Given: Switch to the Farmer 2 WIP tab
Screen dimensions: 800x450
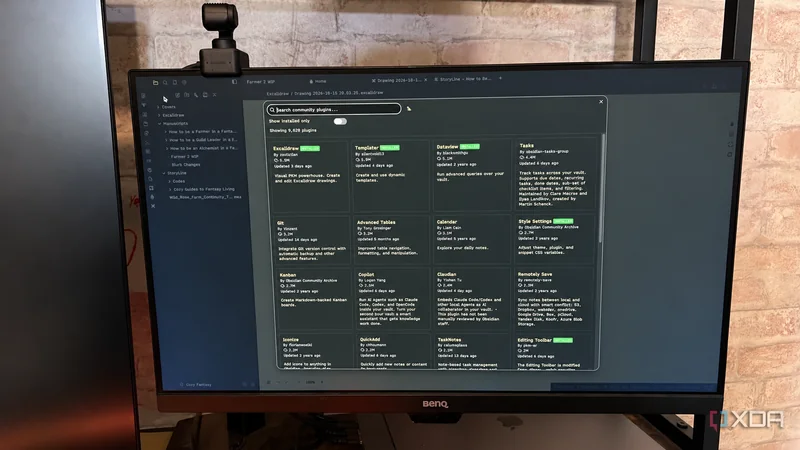Looking at the screenshot, I should point(261,82).
